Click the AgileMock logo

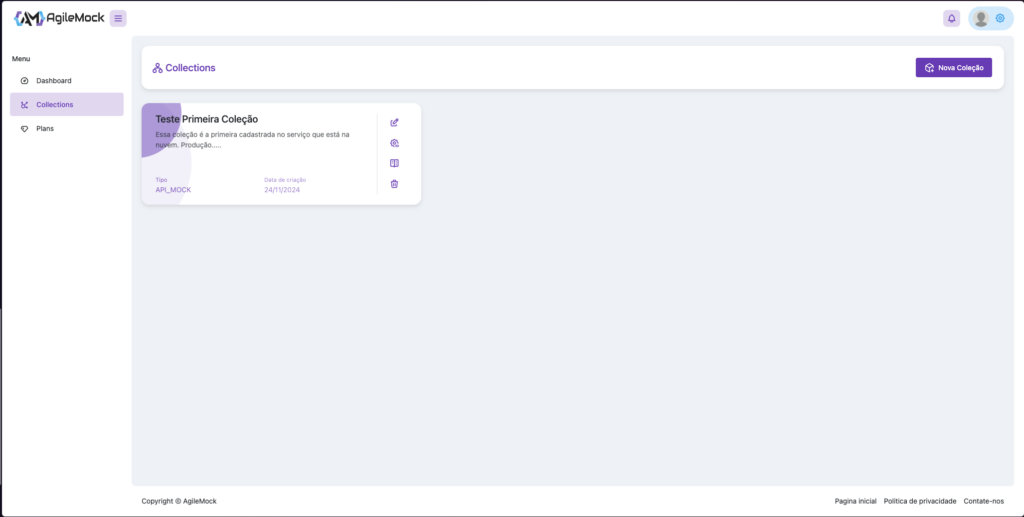click(x=59, y=18)
